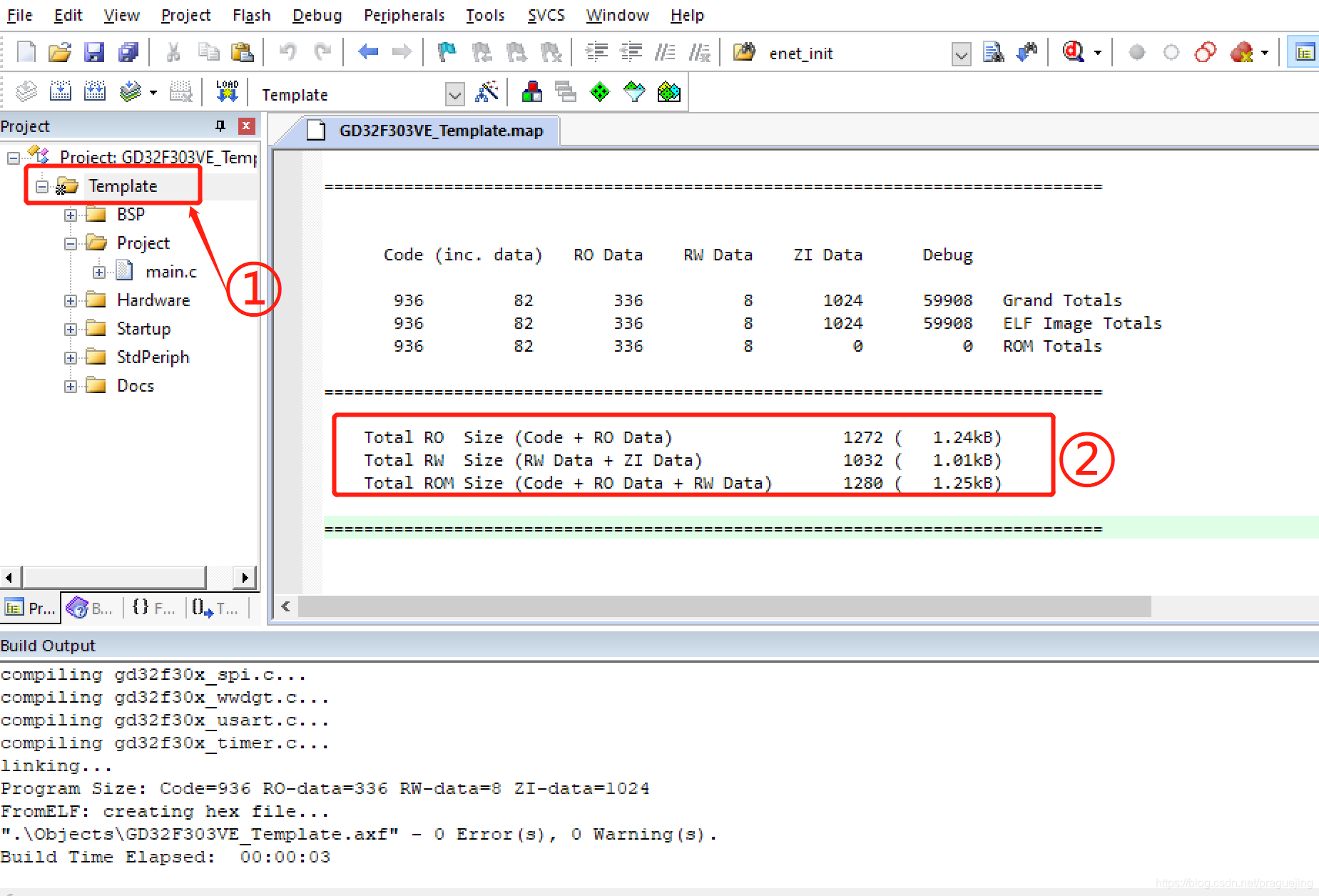The height and width of the screenshot is (896, 1319).
Task: Start the debug session icon
Action: [x=1074, y=52]
